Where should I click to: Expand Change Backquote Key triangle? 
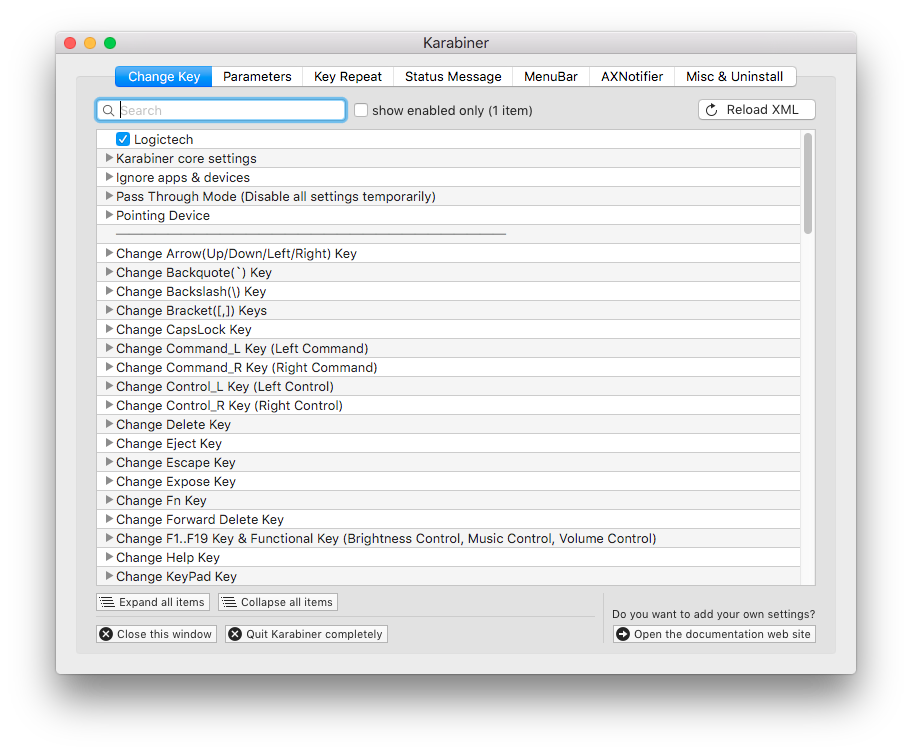(109, 272)
